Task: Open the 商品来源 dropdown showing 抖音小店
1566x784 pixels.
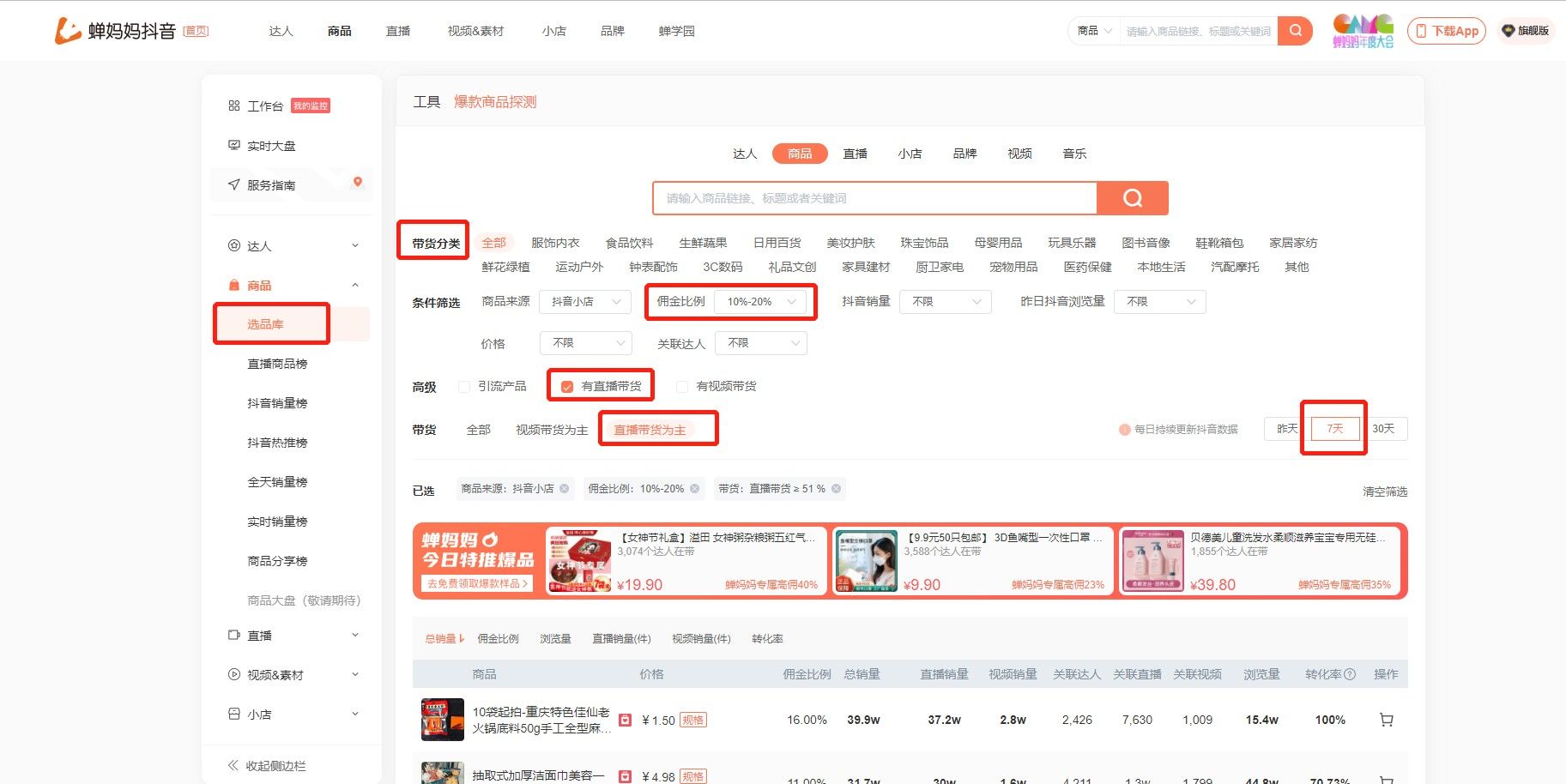Action: pyautogui.click(x=584, y=301)
